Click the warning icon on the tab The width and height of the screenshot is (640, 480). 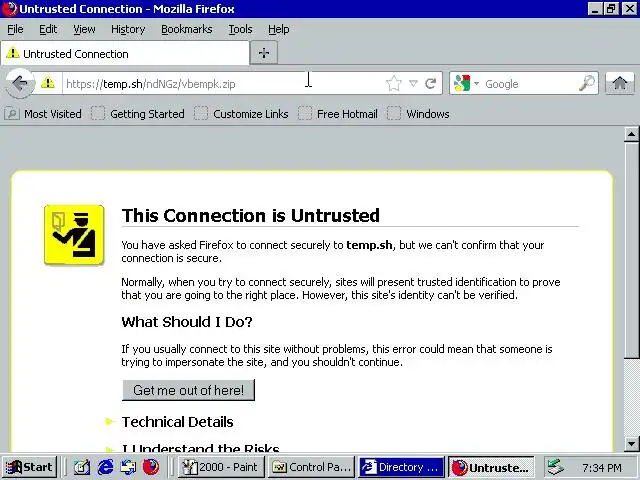click(13, 53)
